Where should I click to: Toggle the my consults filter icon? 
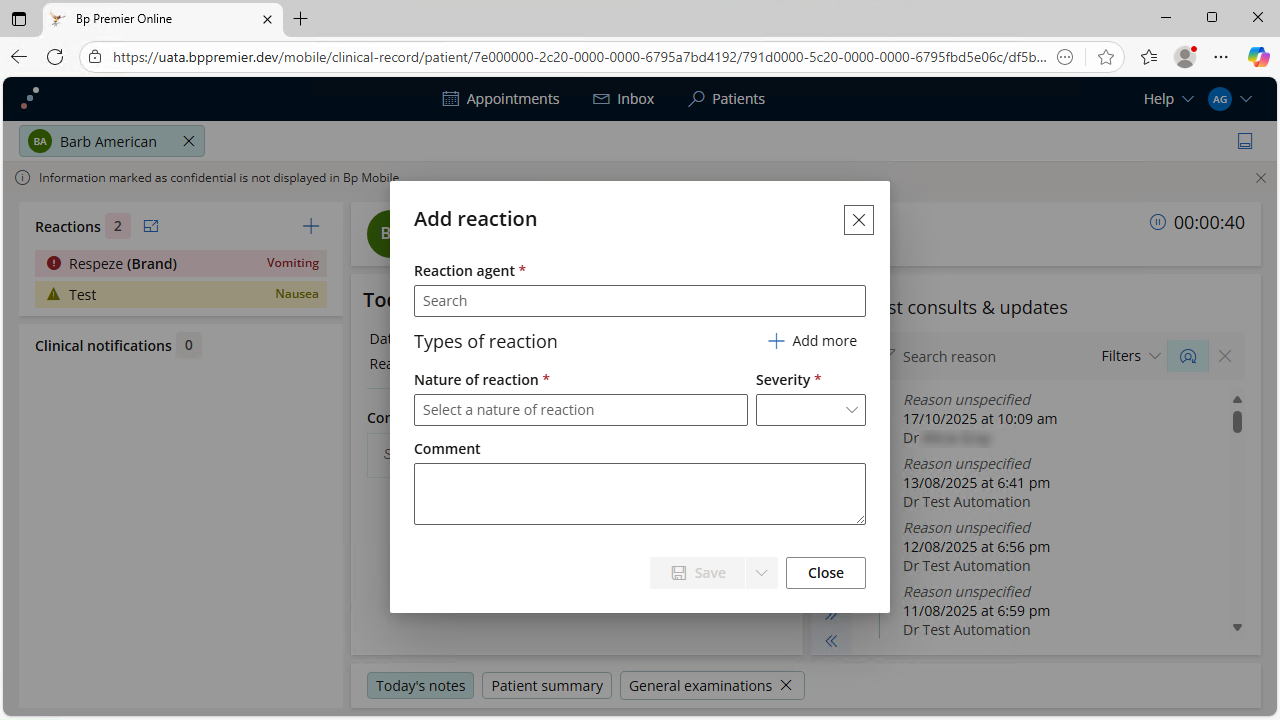(x=1188, y=356)
